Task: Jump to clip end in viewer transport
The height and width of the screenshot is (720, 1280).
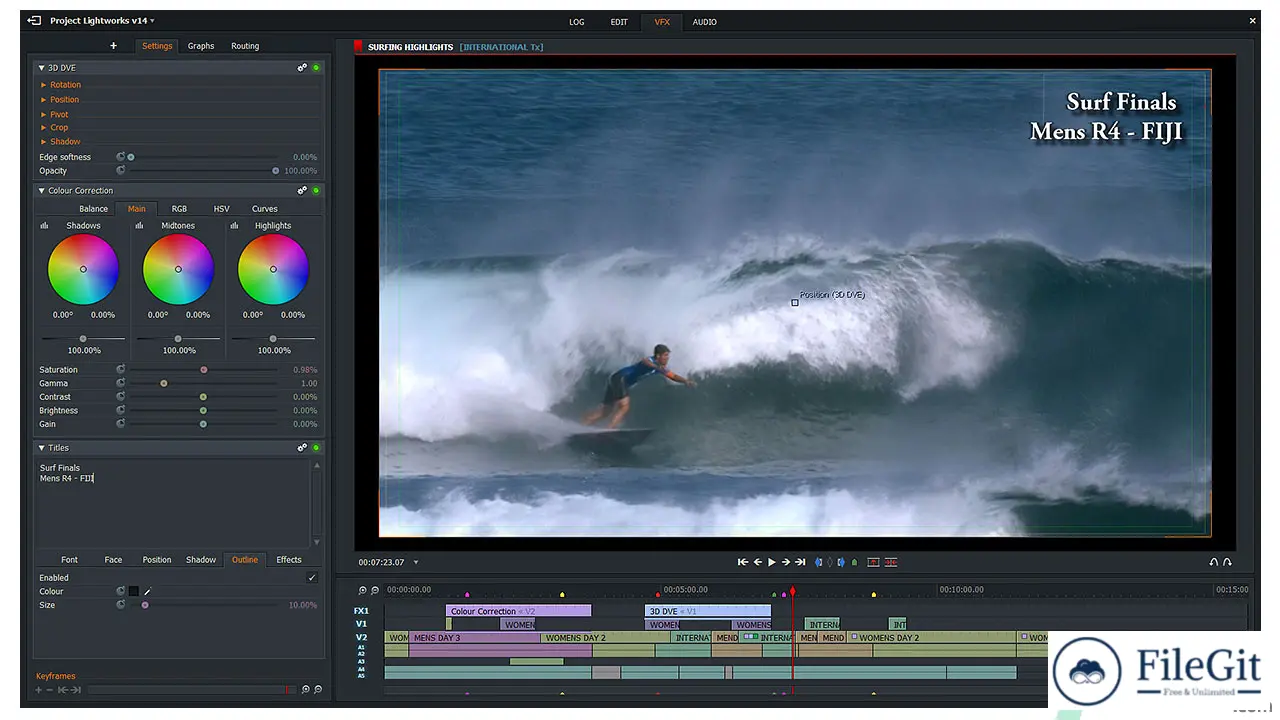Action: point(800,562)
